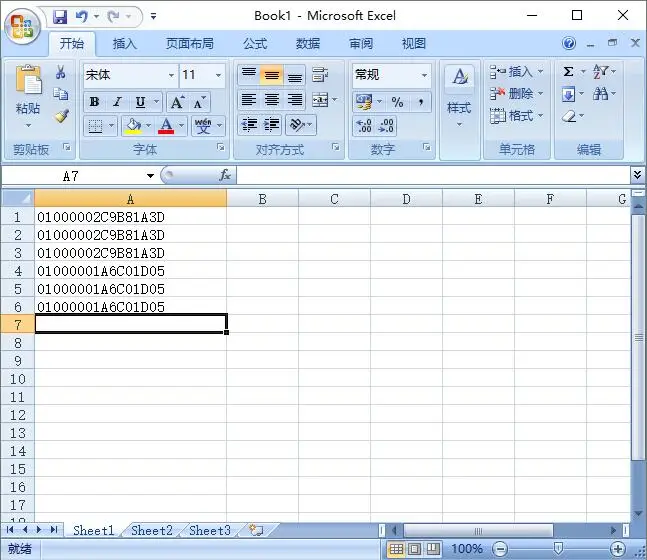Viewport: 647px width, 560px height.
Task: Toggle top vertical alignment
Action: [249, 75]
